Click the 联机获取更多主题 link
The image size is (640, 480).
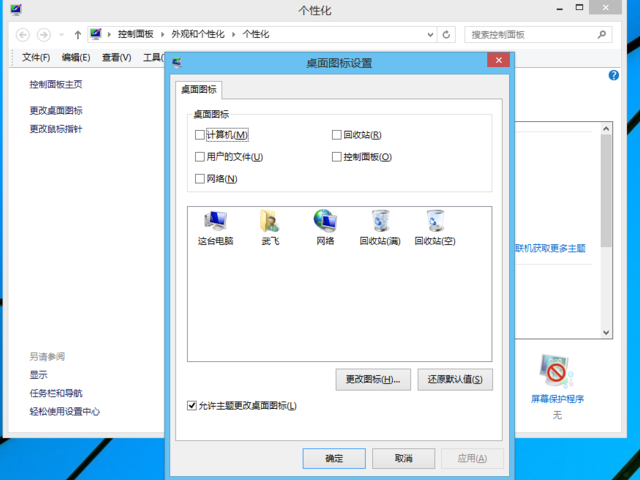click(x=550, y=248)
